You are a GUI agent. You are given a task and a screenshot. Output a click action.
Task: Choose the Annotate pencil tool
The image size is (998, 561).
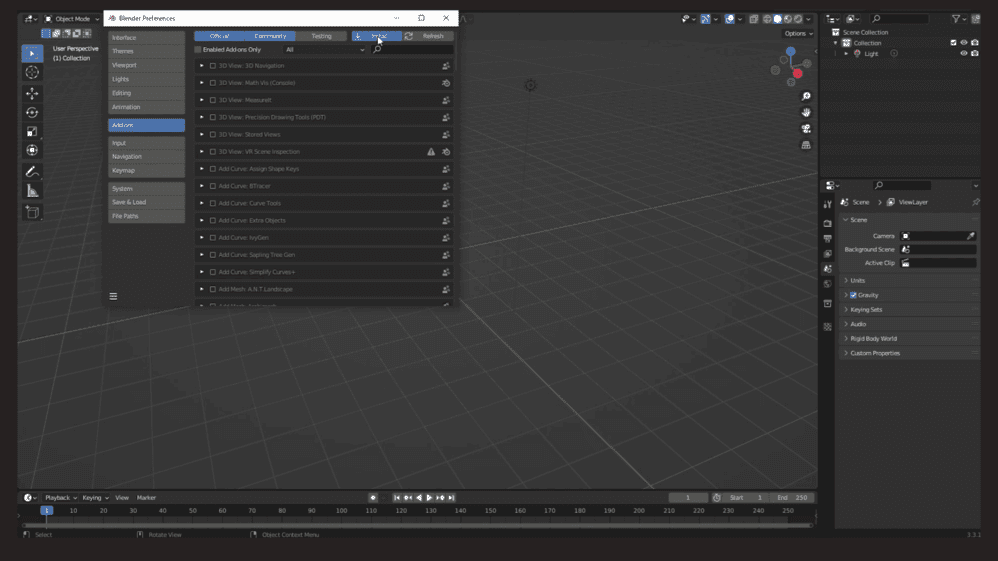(32, 172)
